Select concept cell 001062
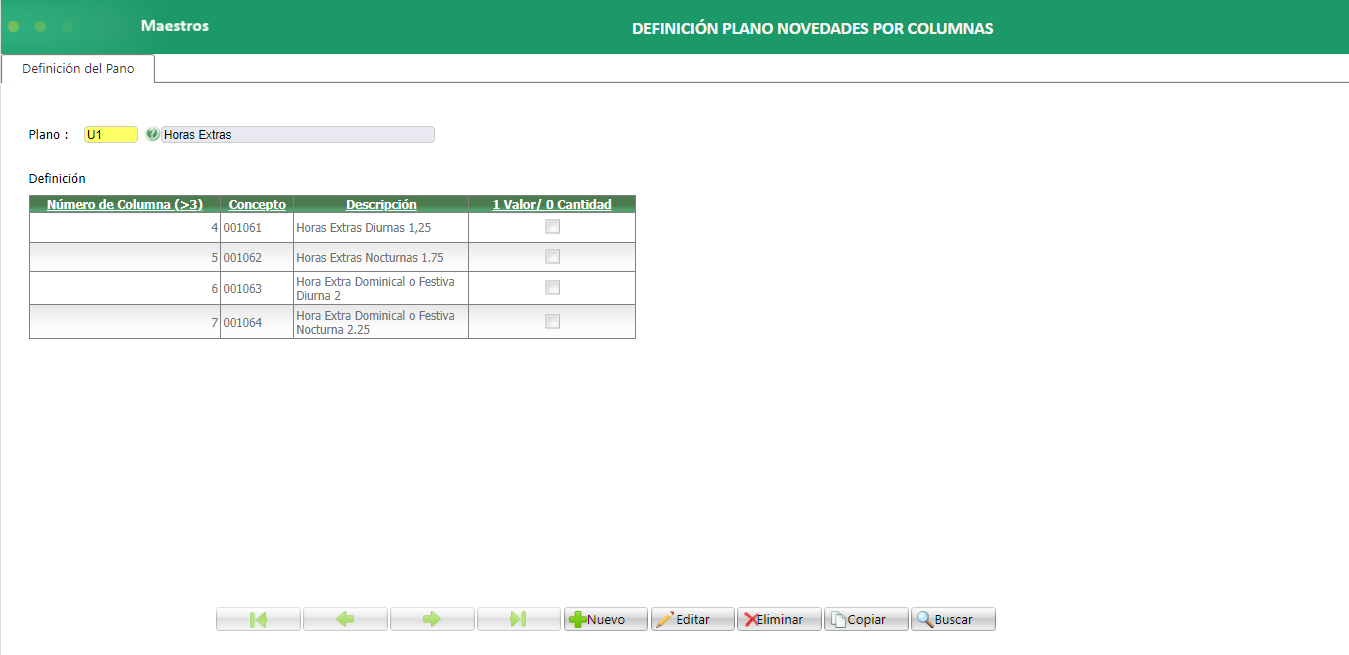The image size is (1349, 655). [x=257, y=257]
